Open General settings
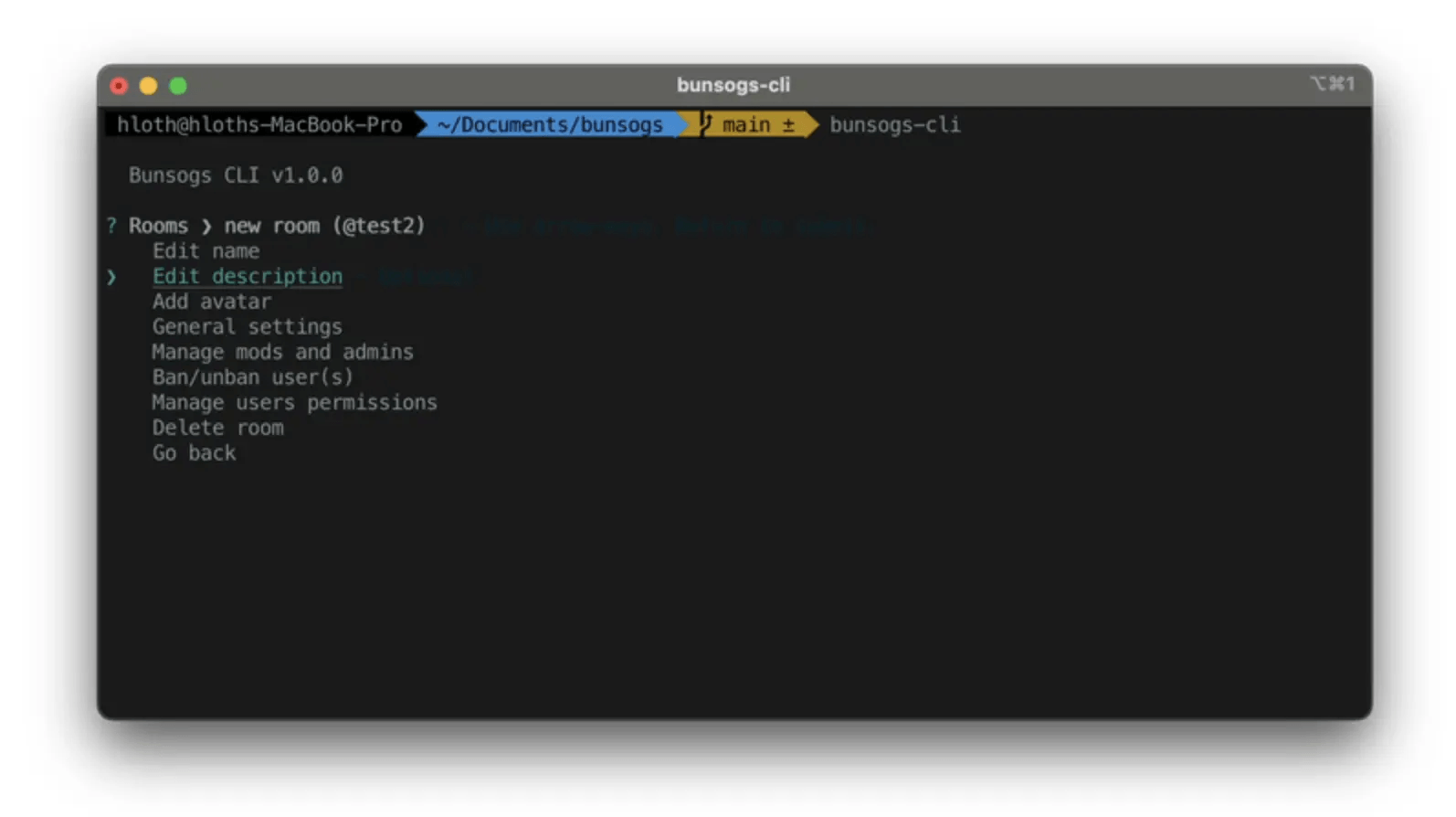Screen dimensions: 1456x817 pos(248,327)
